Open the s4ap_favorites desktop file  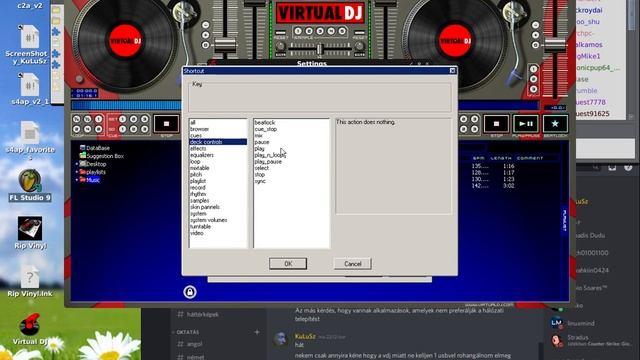30,140
